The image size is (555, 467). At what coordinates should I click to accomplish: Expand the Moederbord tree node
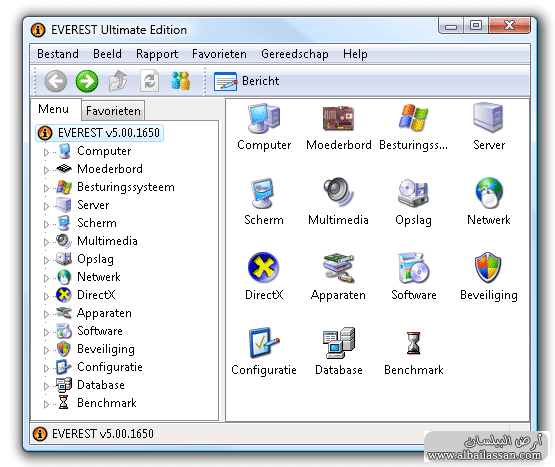pos(46,170)
